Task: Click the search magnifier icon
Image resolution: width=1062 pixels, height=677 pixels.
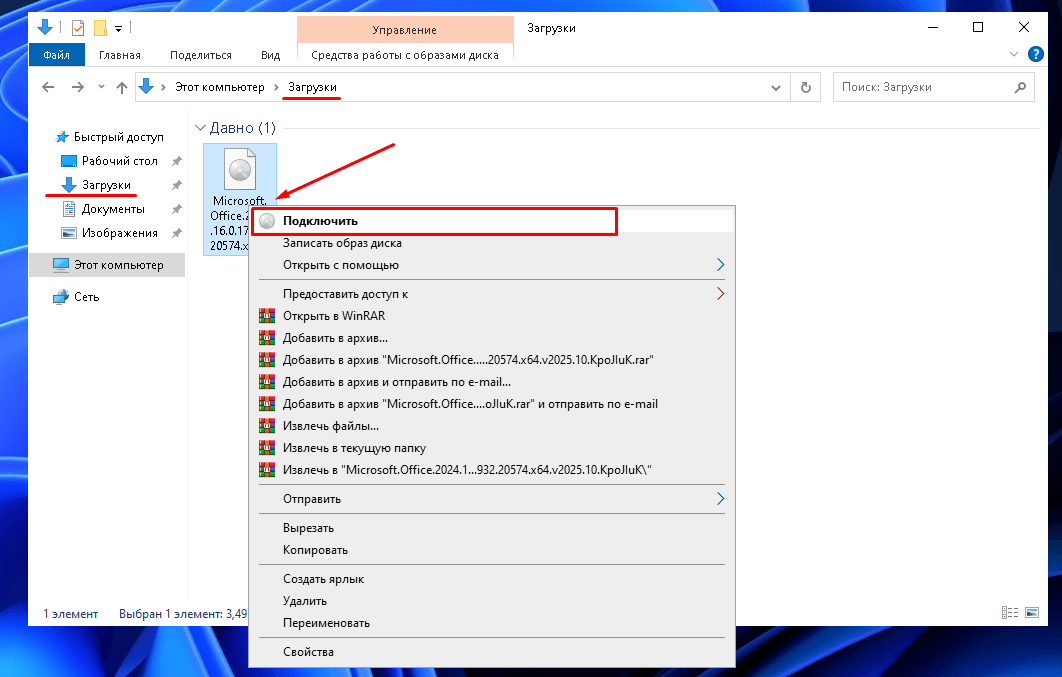Action: (x=1021, y=87)
